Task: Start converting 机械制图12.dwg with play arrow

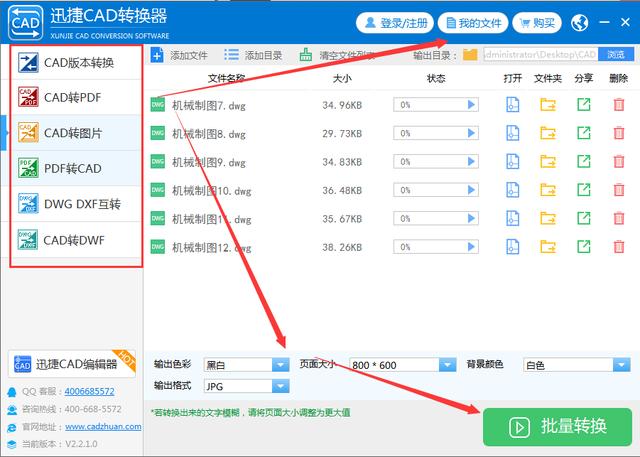Action: point(471,247)
